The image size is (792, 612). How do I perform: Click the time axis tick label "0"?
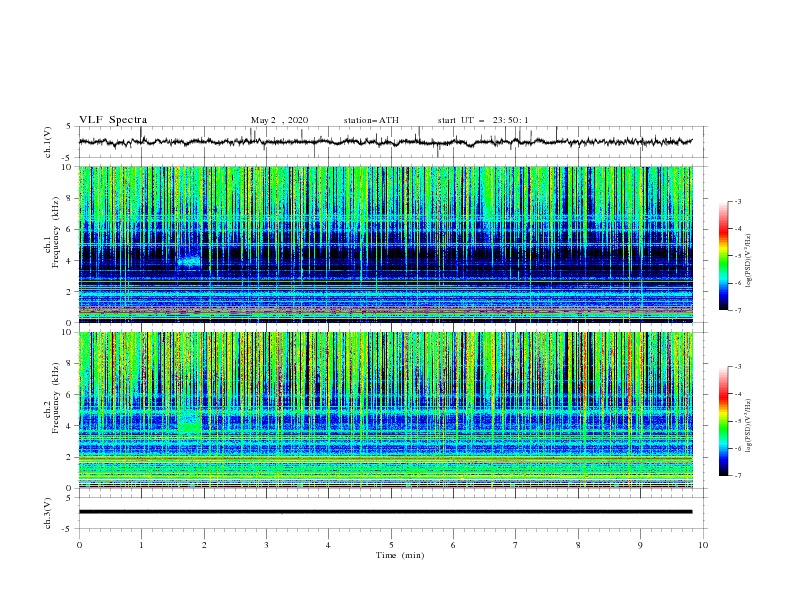tap(79, 545)
